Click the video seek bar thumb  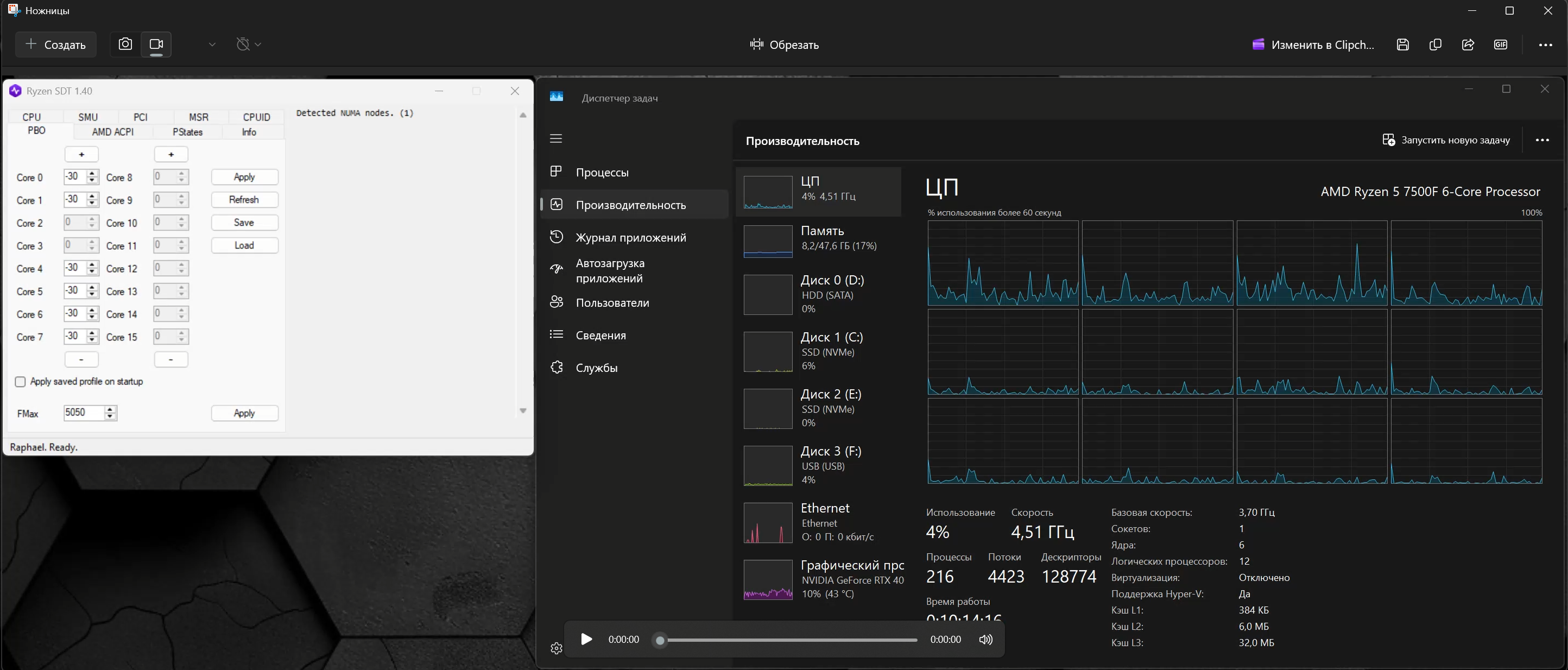coord(660,640)
